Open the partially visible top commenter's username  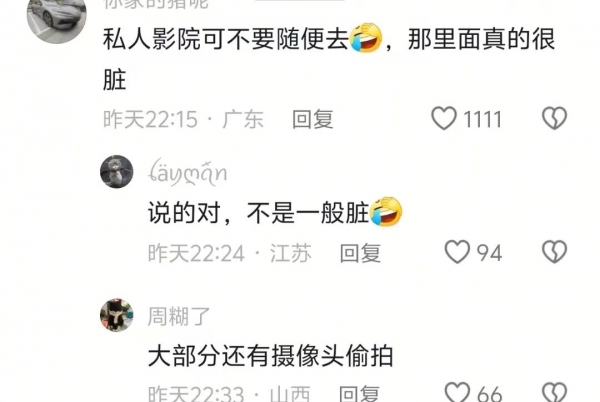(156, 4)
